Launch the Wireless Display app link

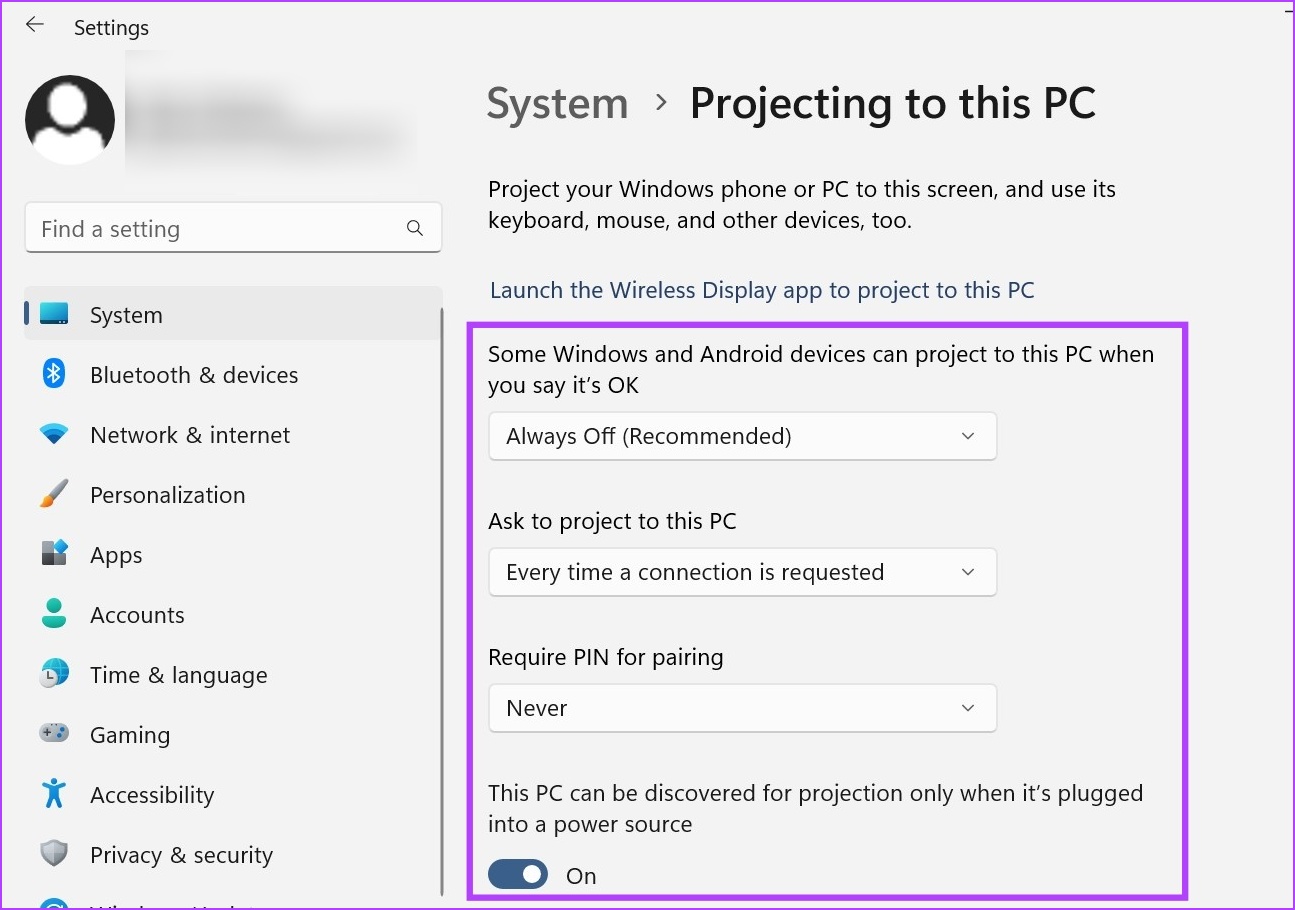click(x=762, y=290)
